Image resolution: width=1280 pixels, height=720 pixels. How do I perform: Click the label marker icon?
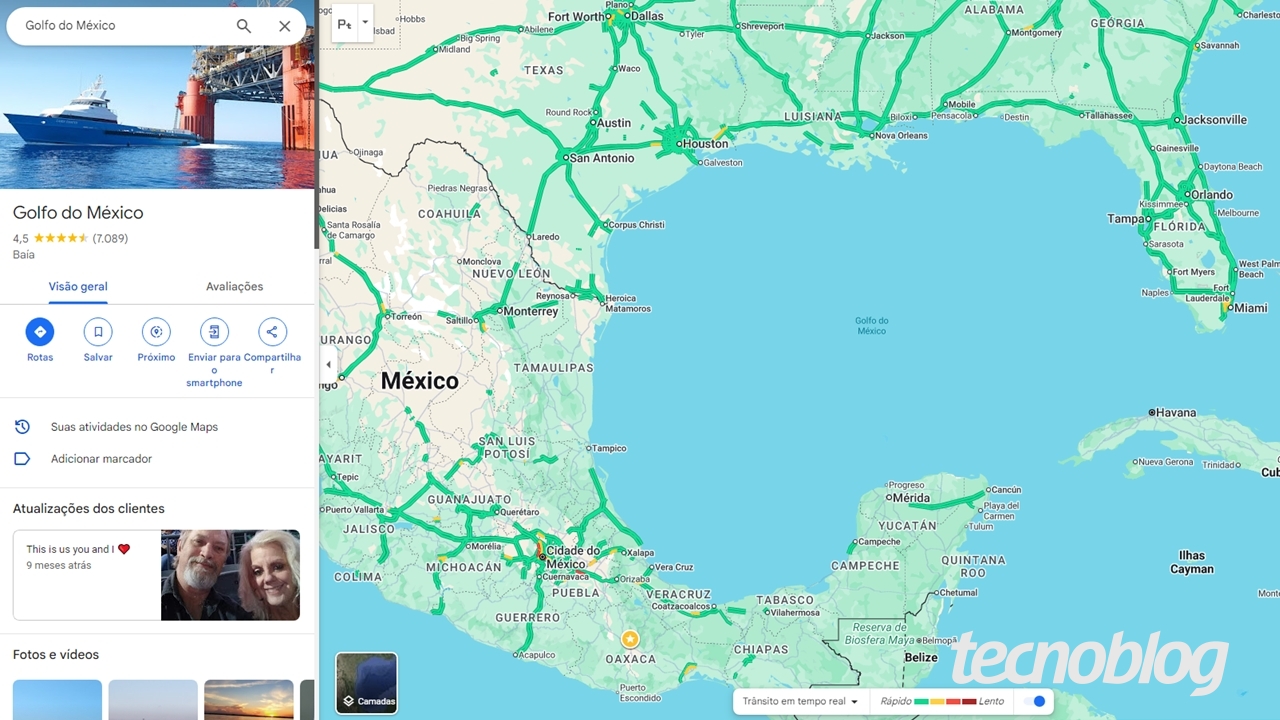coord(22,459)
